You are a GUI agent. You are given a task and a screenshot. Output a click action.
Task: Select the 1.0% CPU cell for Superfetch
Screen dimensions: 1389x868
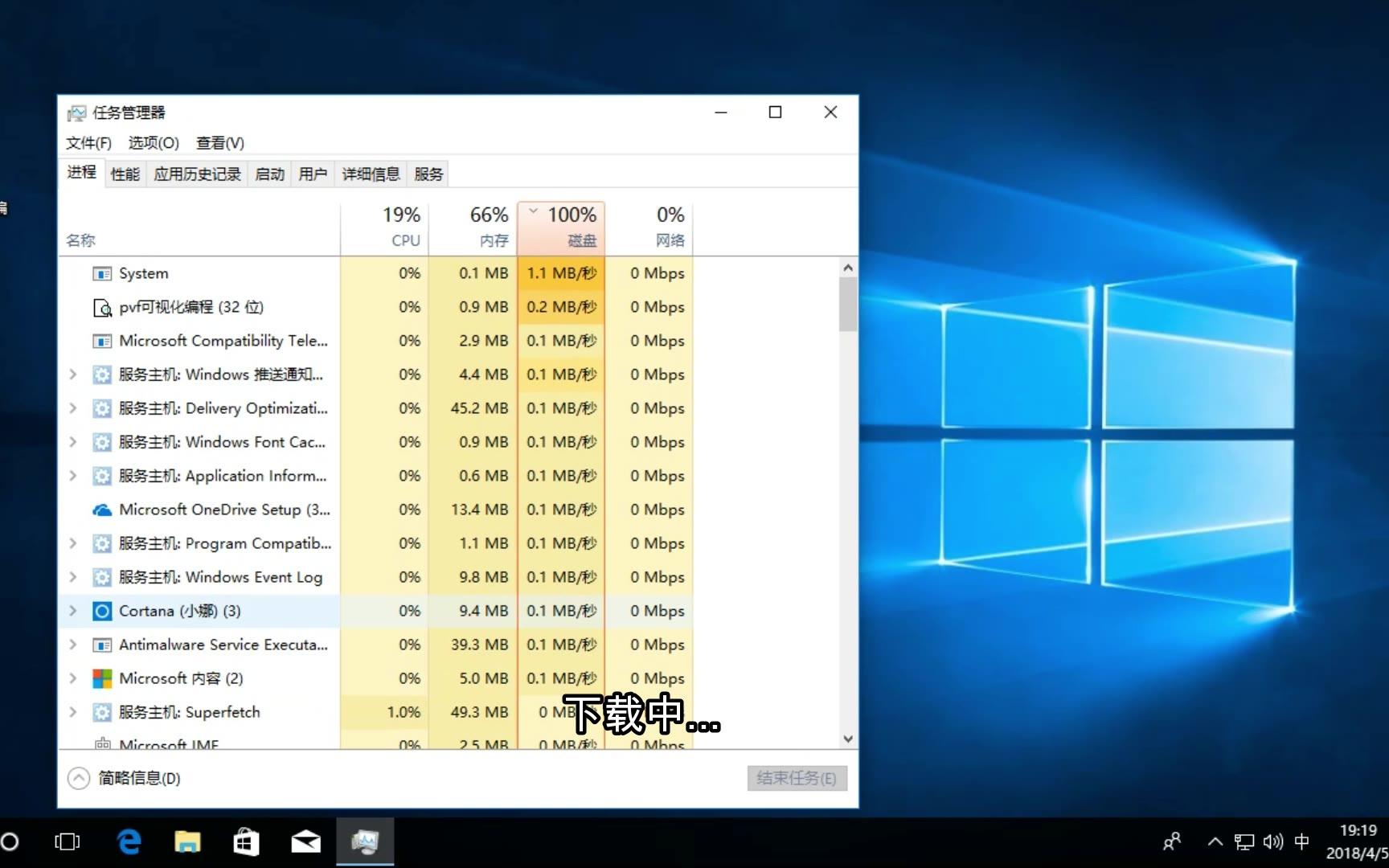tap(384, 713)
